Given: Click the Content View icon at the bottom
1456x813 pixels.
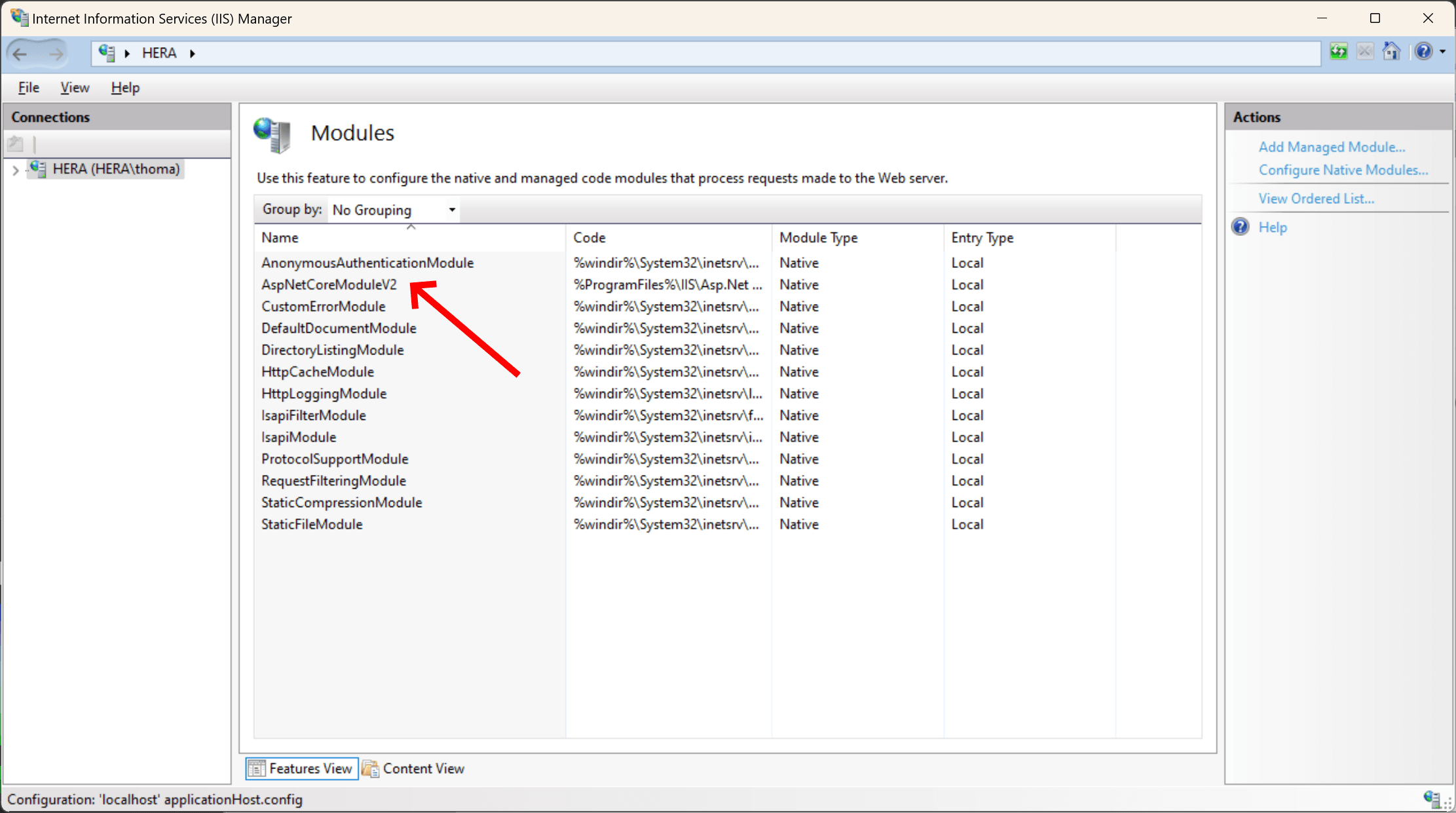Looking at the screenshot, I should [x=369, y=768].
